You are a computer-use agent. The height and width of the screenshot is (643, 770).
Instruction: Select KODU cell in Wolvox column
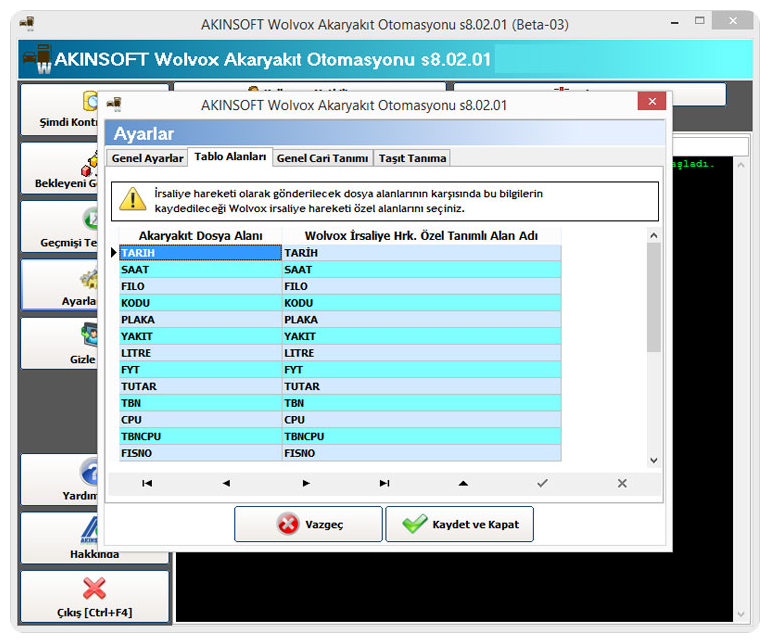[422, 303]
